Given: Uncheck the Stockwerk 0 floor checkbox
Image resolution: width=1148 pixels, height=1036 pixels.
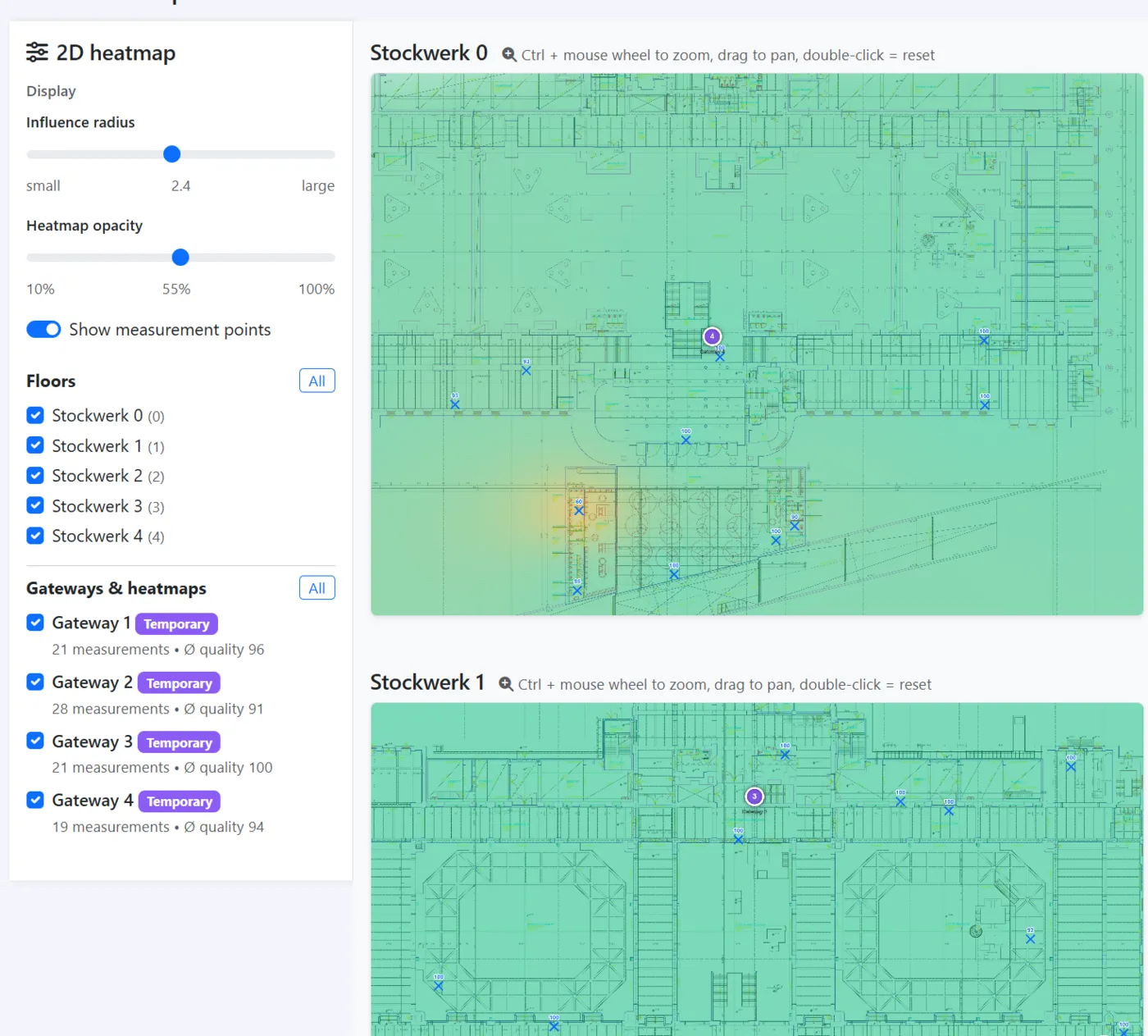Looking at the screenshot, I should pyautogui.click(x=35, y=415).
